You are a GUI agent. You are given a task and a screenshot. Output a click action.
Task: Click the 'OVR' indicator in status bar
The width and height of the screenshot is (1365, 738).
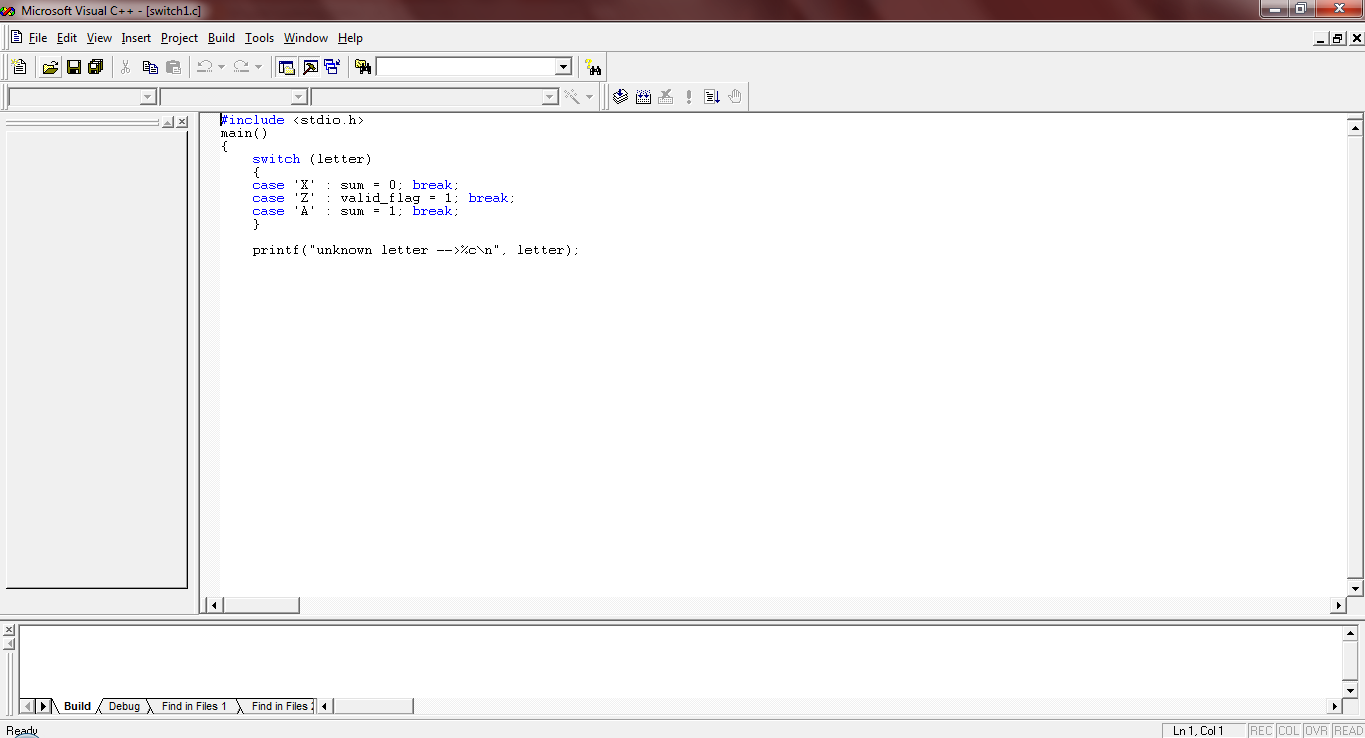(x=1316, y=731)
